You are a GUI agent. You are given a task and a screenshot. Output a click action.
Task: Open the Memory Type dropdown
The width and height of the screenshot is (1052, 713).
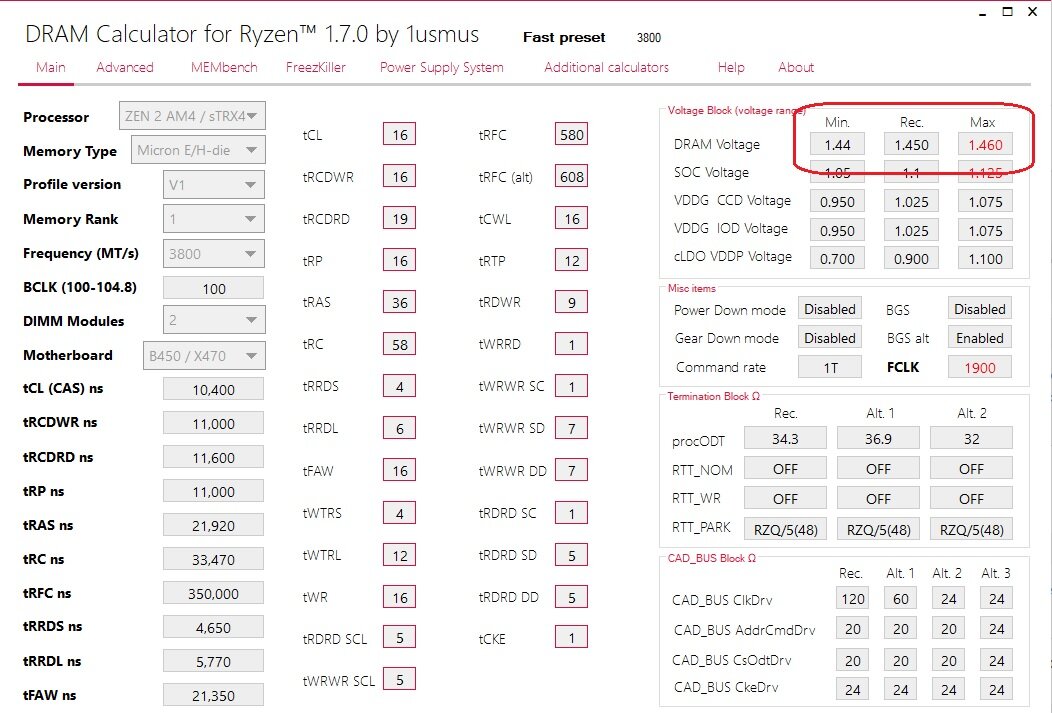point(200,151)
